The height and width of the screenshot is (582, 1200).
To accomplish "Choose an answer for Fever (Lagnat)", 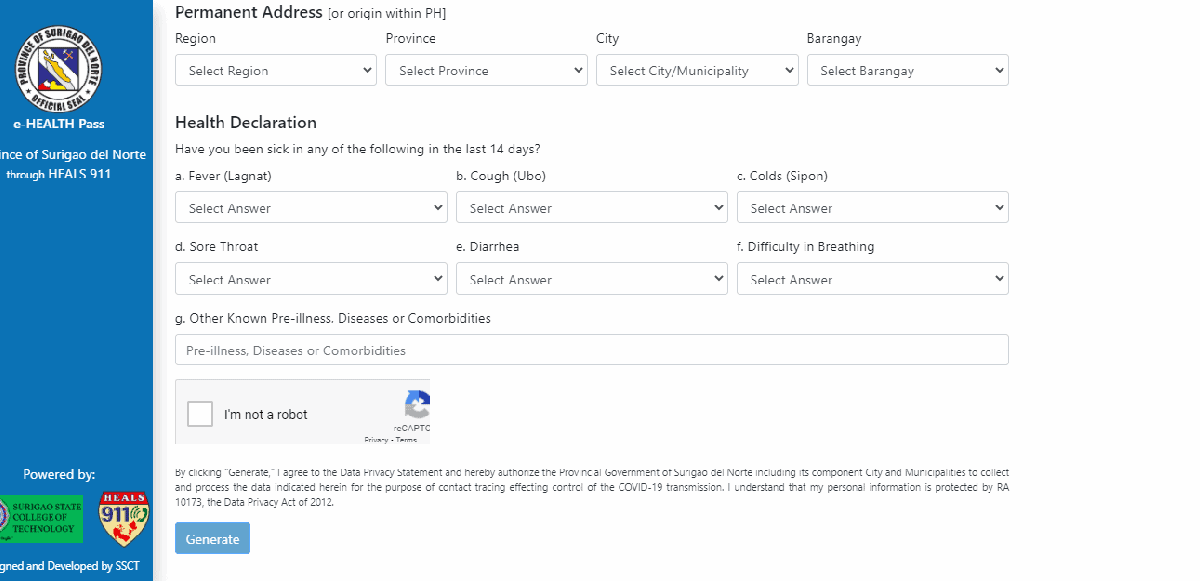I will tap(311, 208).
